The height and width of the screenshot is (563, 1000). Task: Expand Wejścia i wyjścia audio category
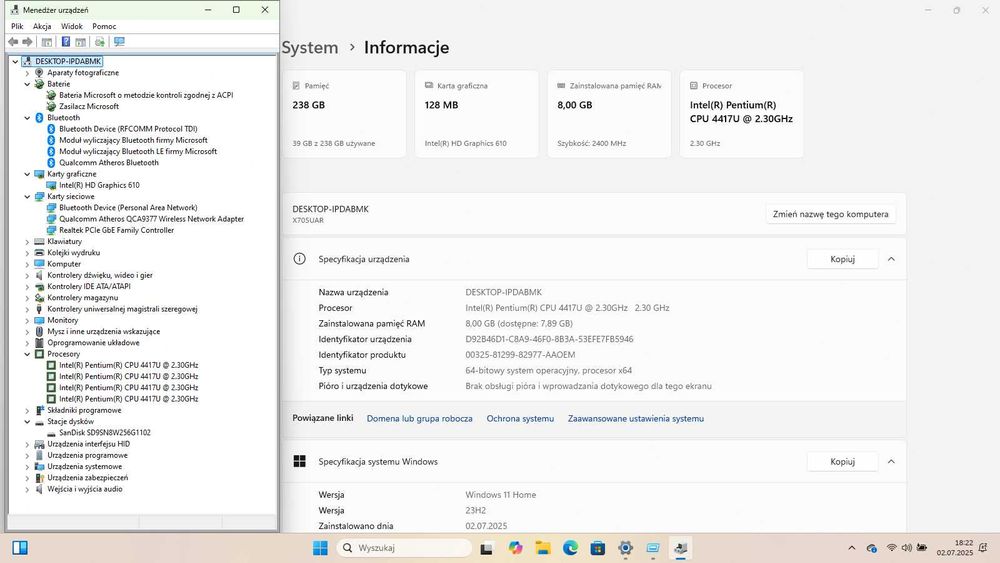pos(27,489)
